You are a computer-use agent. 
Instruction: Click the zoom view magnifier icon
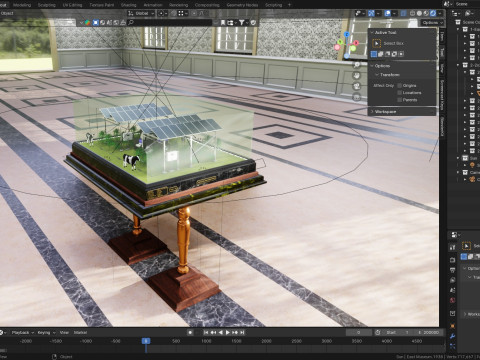(x=357, y=65)
